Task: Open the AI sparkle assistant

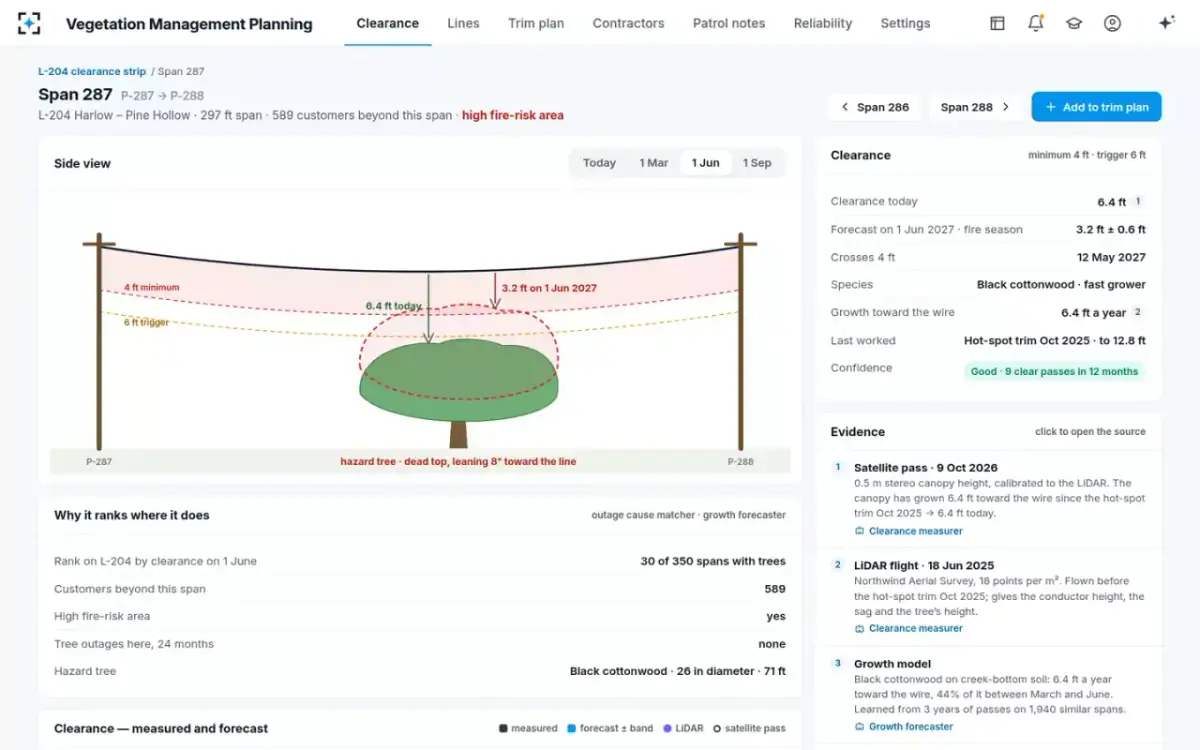Action: click(1166, 23)
